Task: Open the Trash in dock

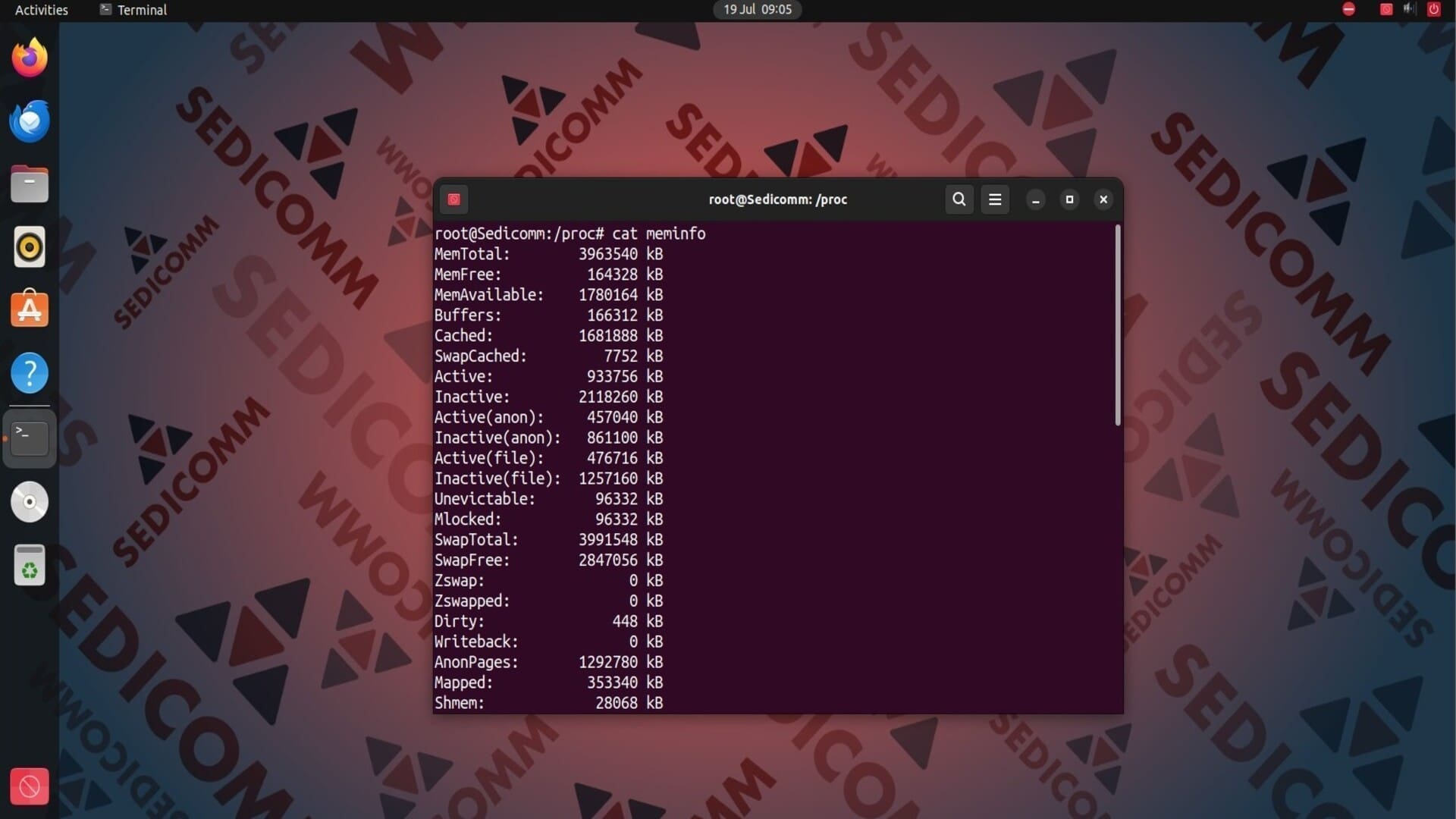Action: (30, 566)
